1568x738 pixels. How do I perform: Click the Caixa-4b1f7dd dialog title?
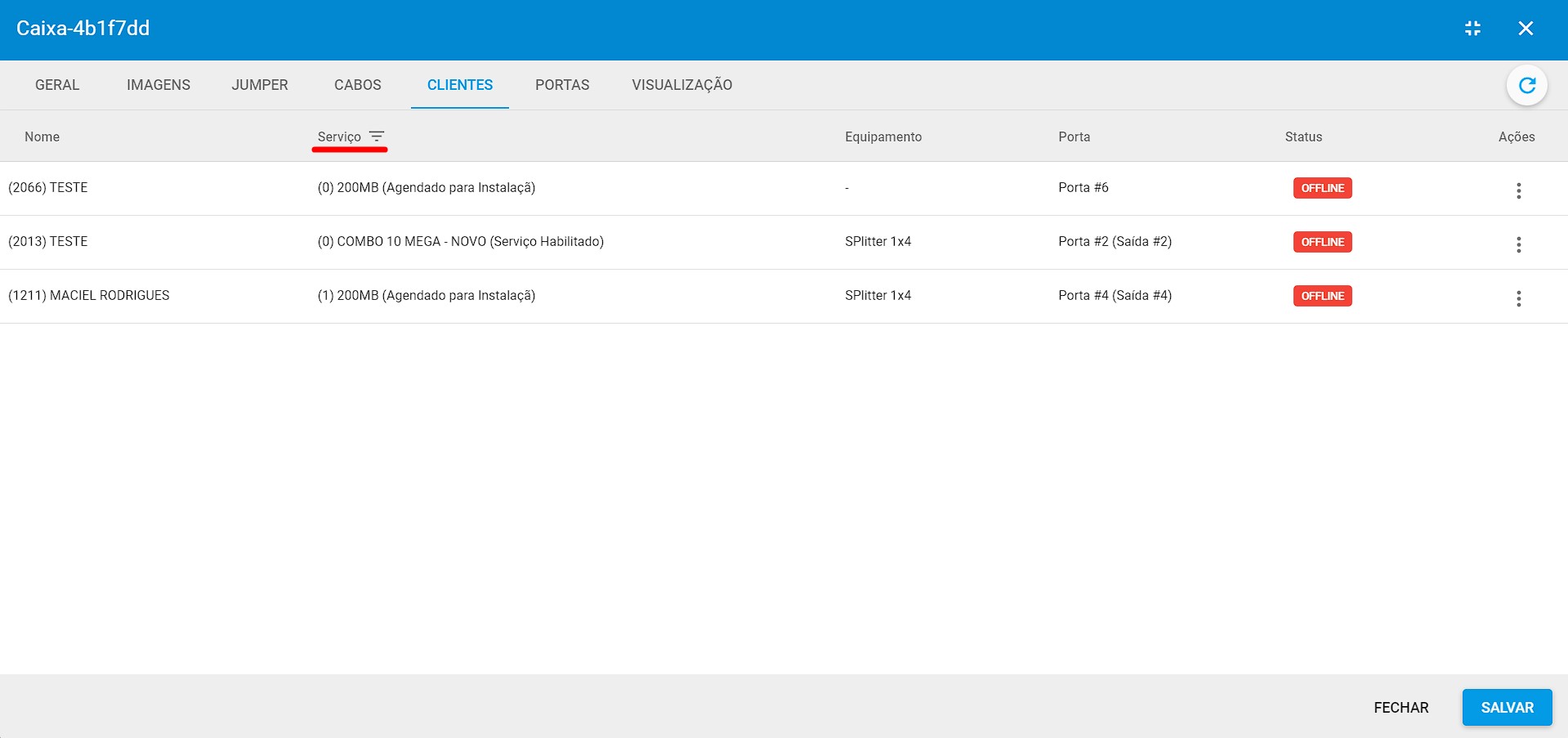tap(83, 29)
